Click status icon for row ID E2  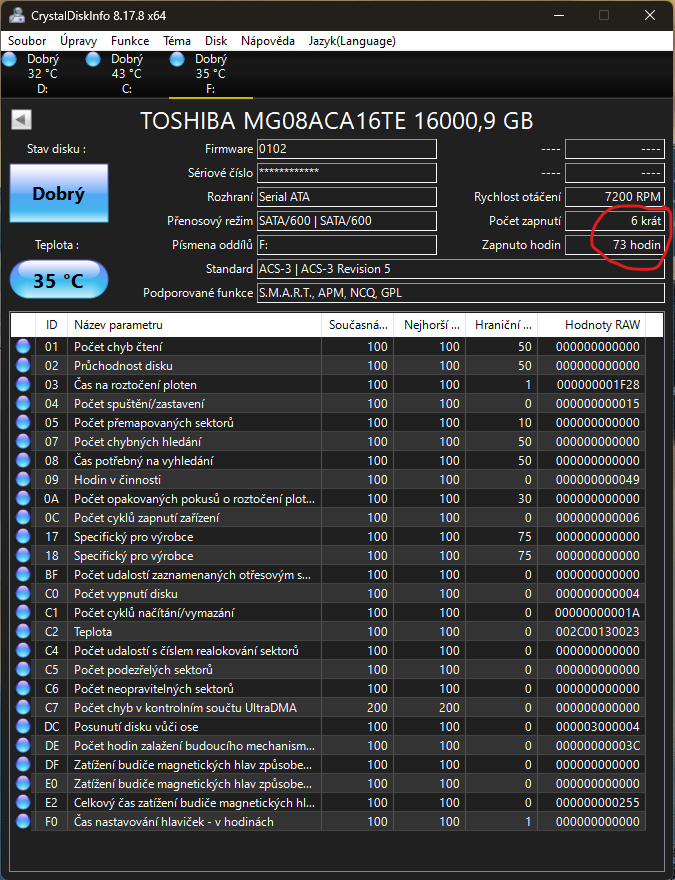pyautogui.click(x=23, y=803)
